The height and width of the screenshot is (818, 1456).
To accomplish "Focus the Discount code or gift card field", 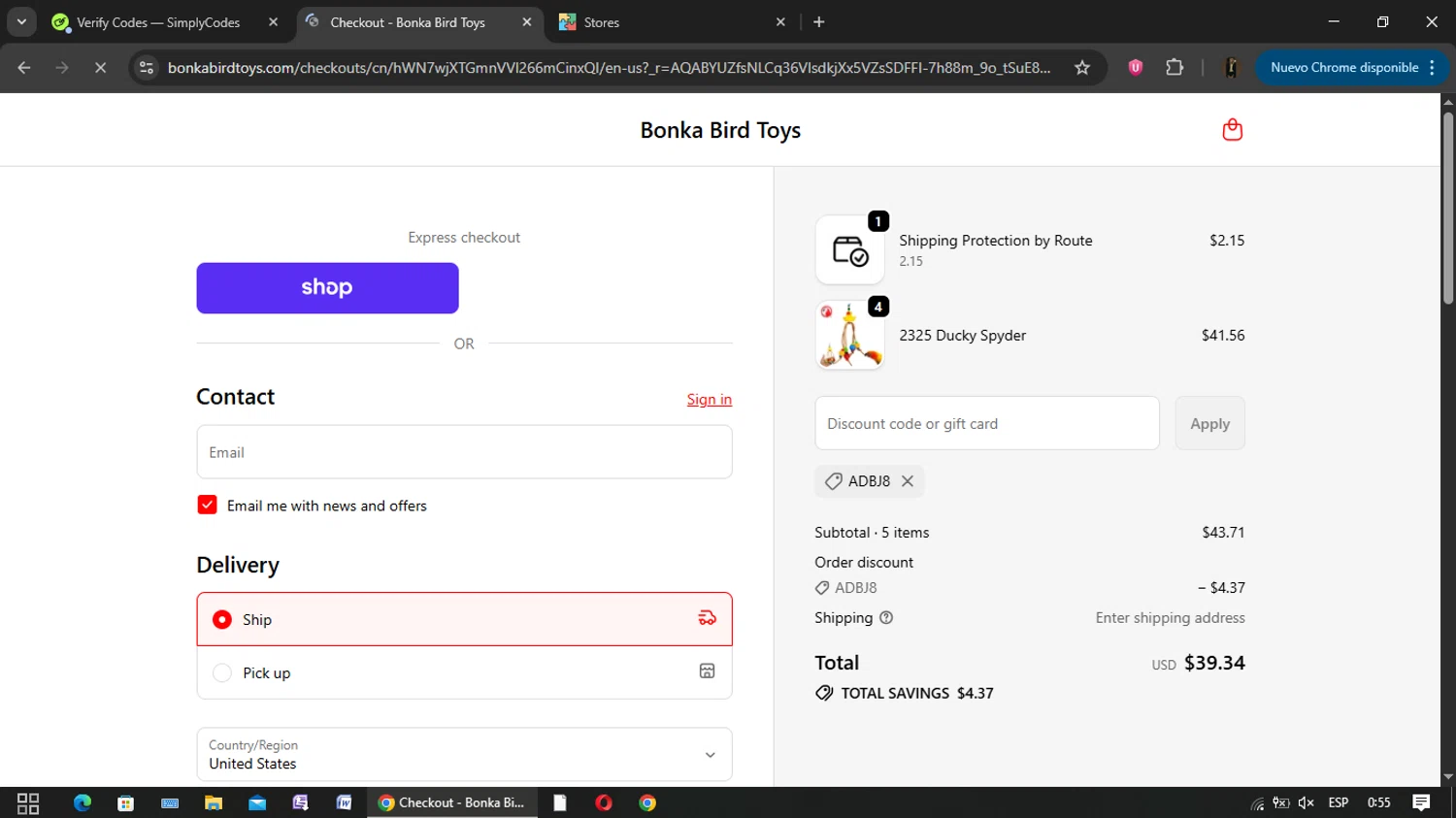I will click(987, 423).
